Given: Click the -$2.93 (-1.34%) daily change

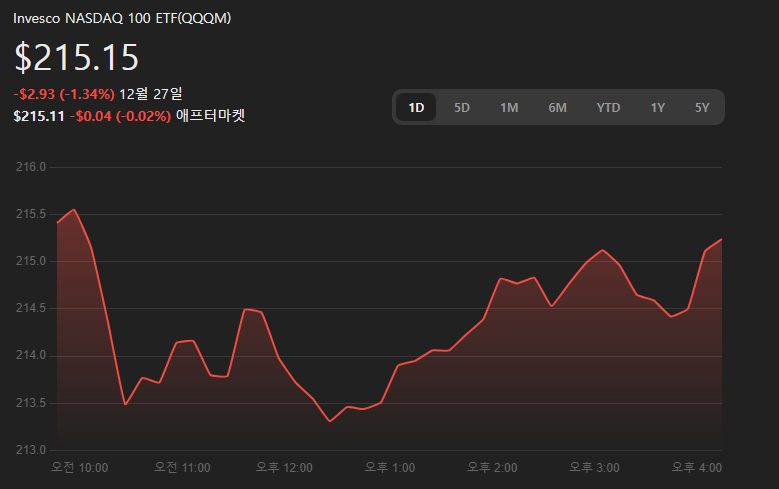Looking at the screenshot, I should (x=64, y=94).
